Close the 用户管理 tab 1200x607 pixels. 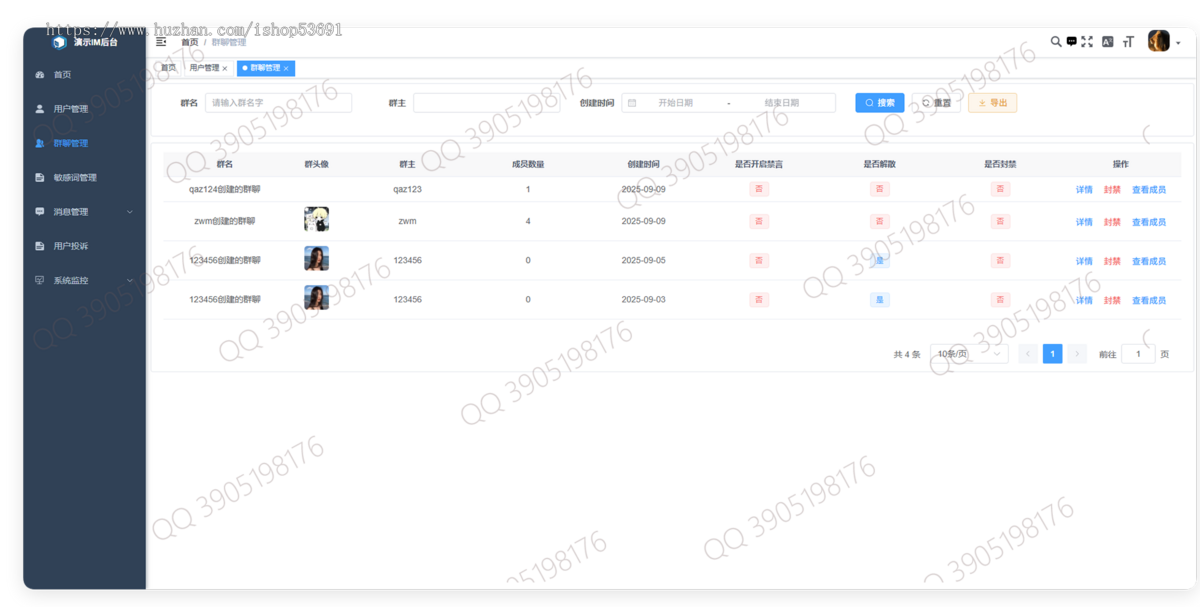[225, 69]
